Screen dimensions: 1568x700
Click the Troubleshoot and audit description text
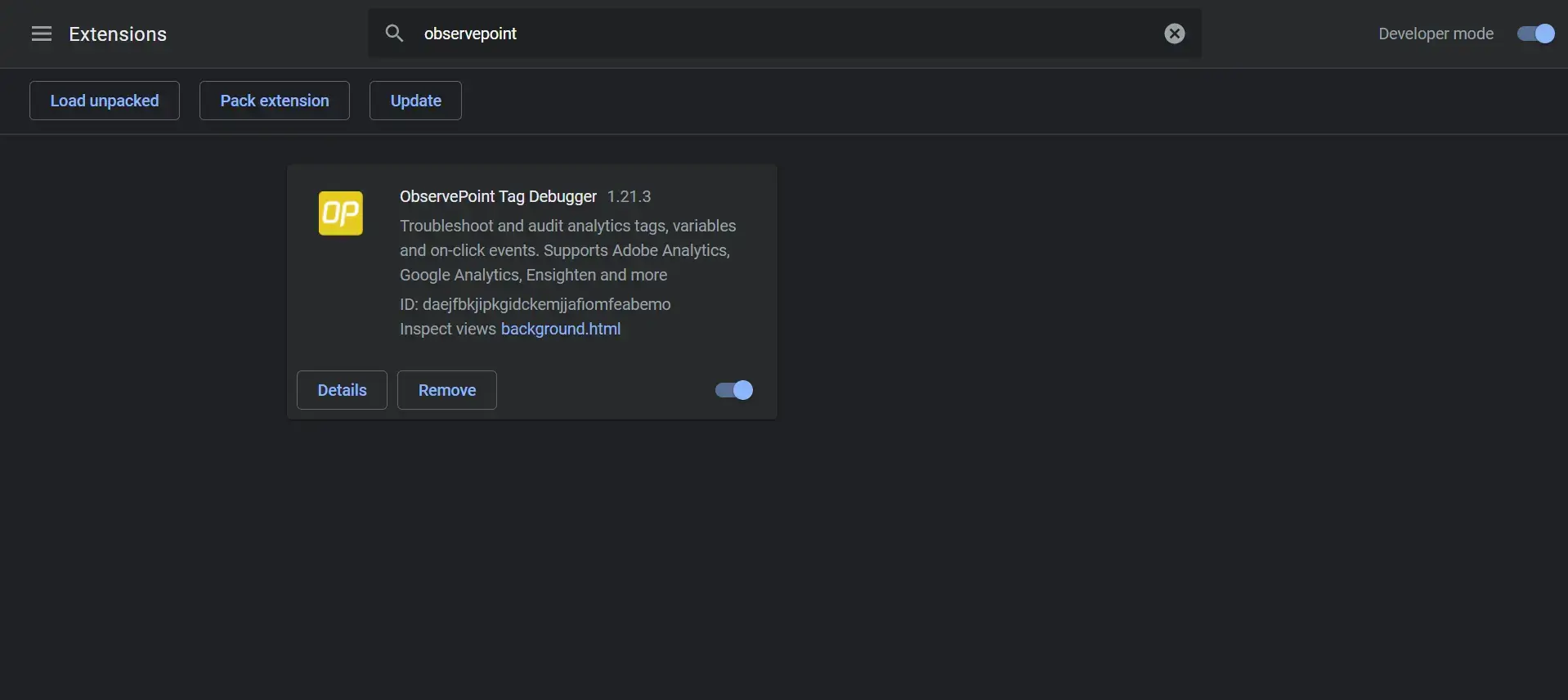coord(568,250)
